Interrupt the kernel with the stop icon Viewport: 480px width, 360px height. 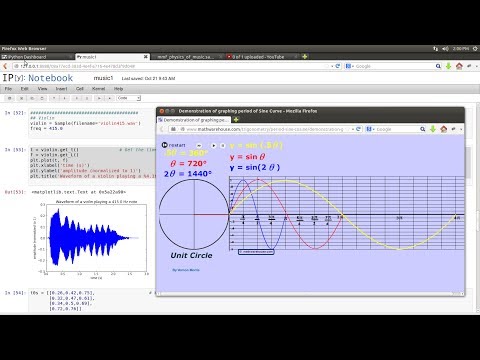pos(109,98)
